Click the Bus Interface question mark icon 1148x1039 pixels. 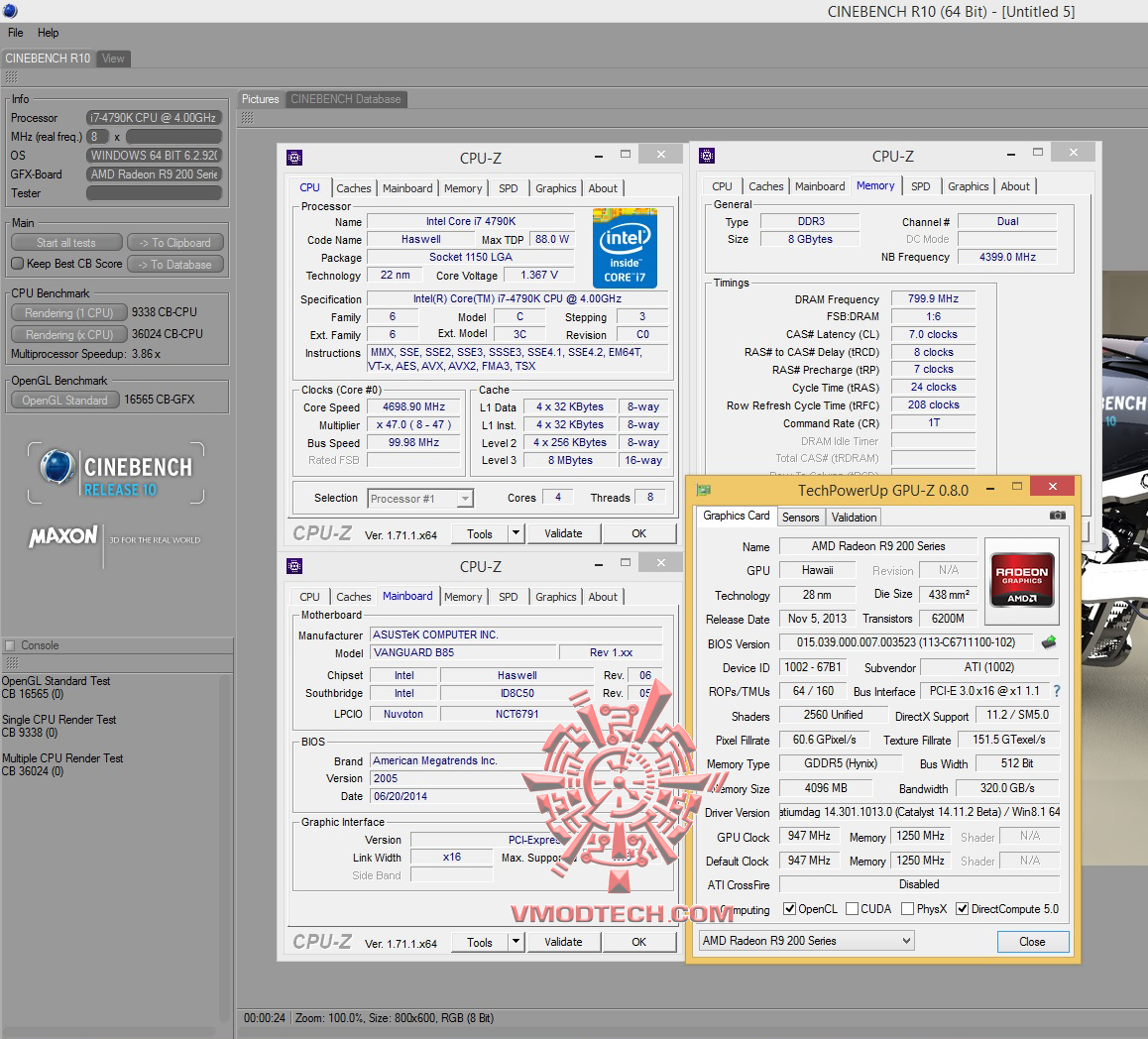click(1056, 691)
